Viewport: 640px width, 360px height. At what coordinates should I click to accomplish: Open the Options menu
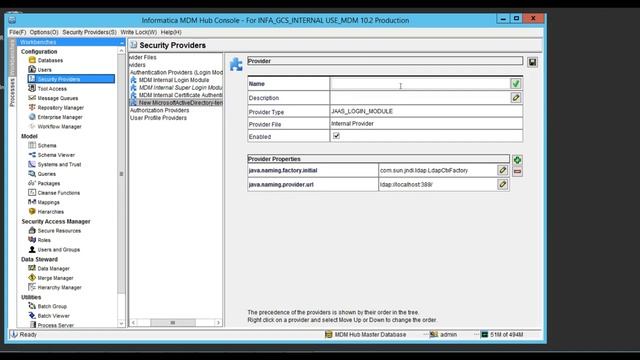[x=44, y=32]
